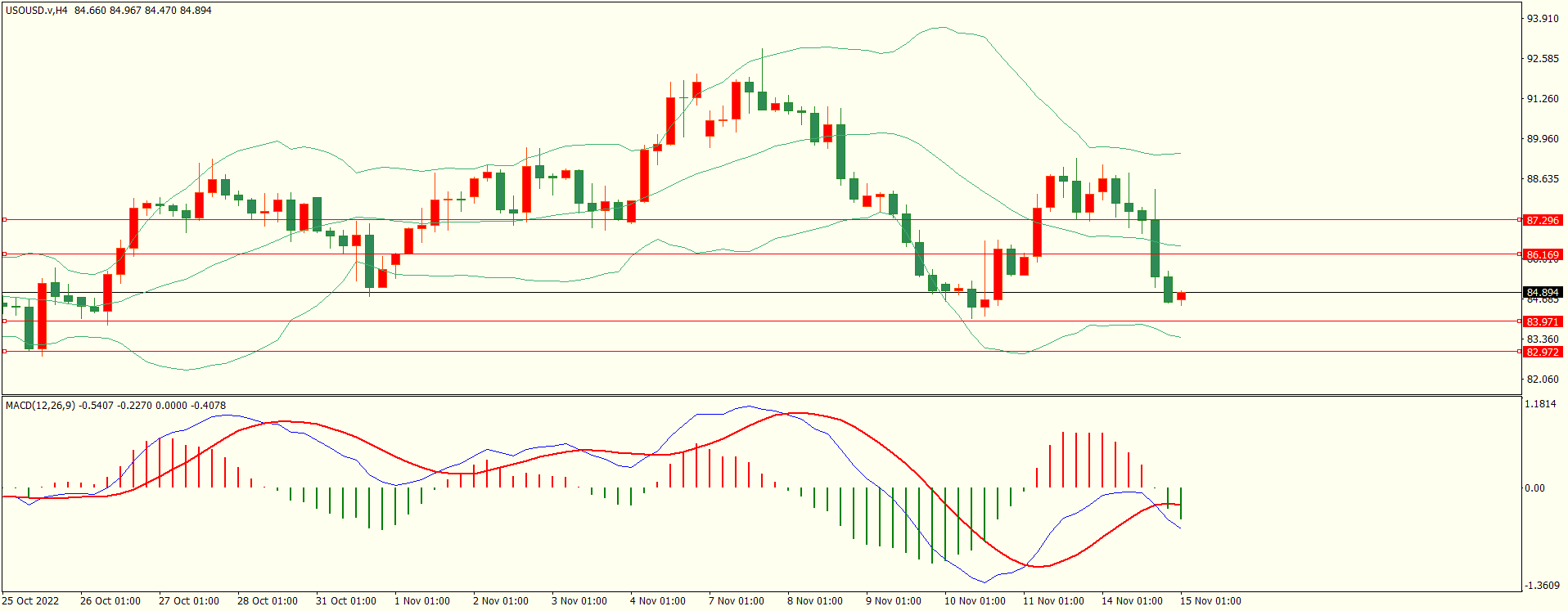Click the 11 Nov 01:00 time label

point(1053,600)
